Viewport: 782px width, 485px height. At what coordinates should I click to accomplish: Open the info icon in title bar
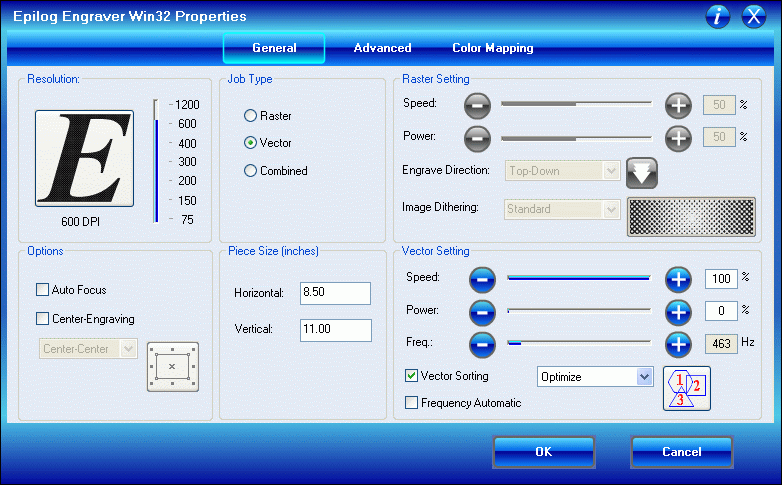pyautogui.click(x=718, y=16)
